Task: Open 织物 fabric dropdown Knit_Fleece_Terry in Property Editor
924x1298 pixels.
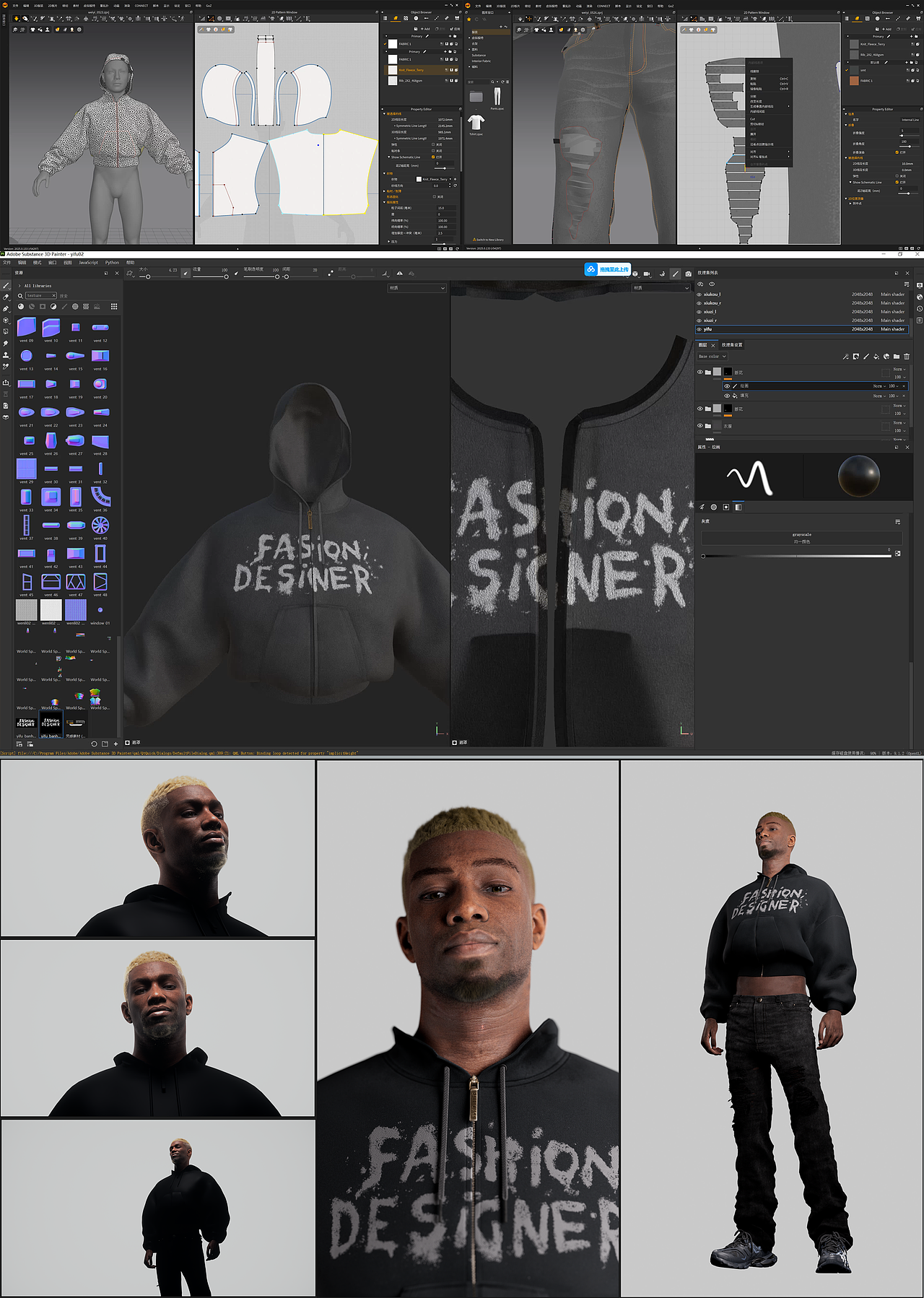Action: coord(433,179)
